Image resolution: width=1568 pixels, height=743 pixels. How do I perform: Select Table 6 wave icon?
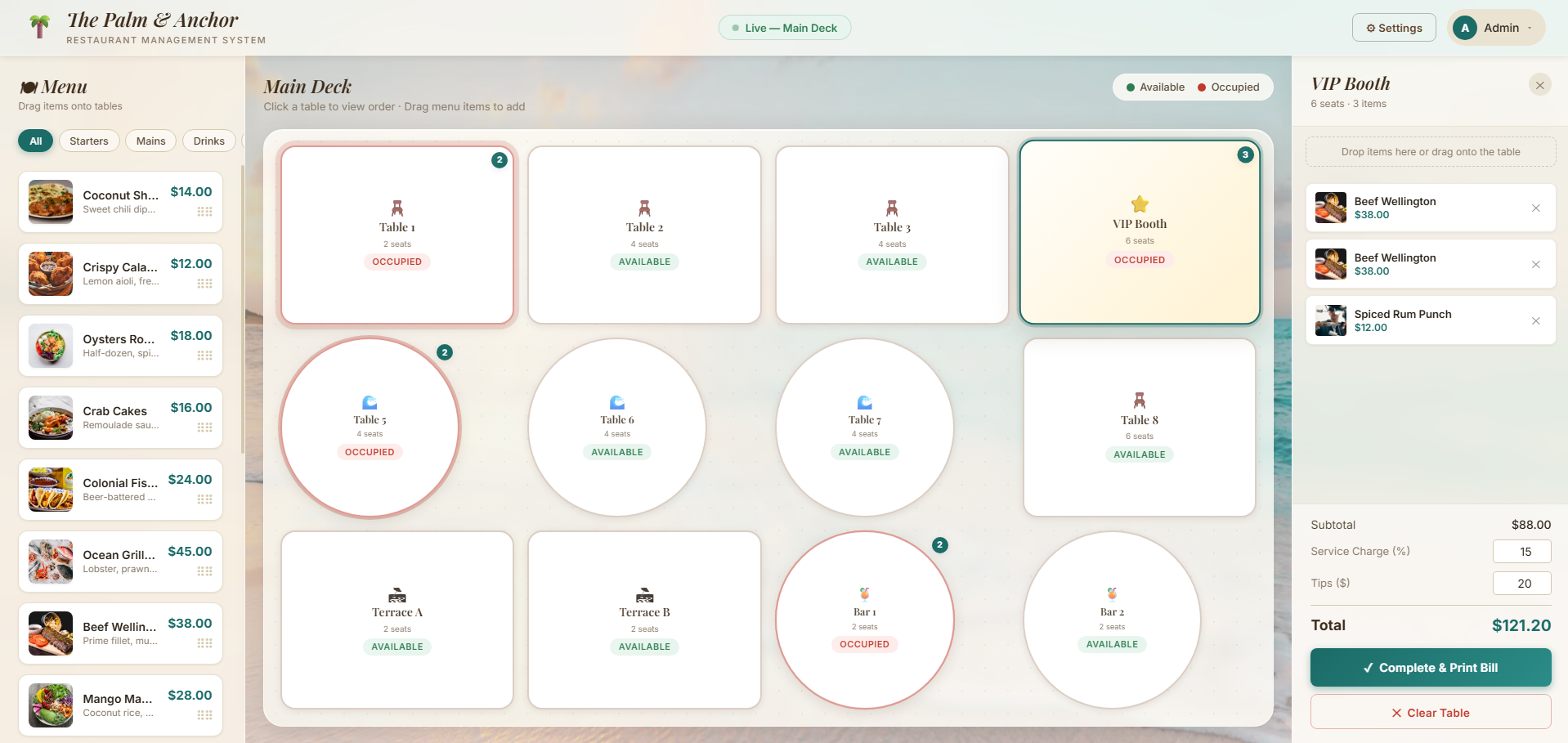point(617,402)
